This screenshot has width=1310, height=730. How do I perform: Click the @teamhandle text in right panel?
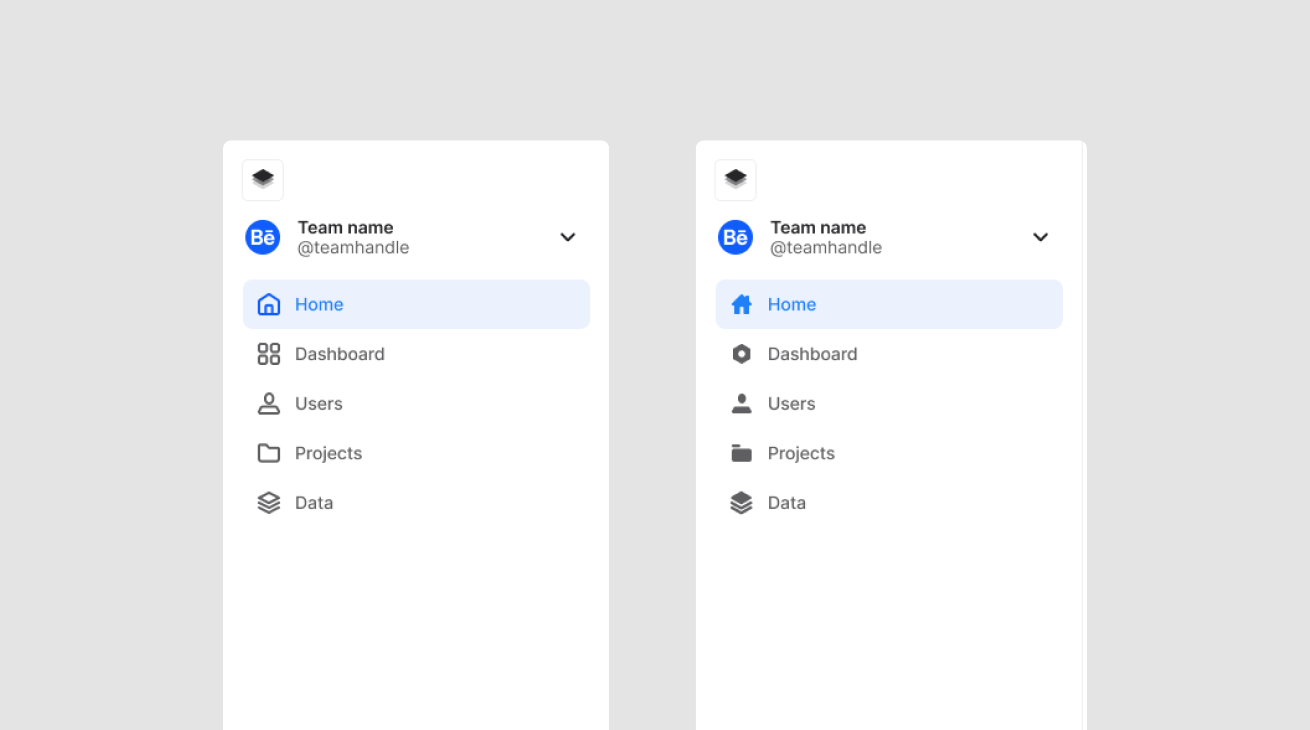point(826,248)
